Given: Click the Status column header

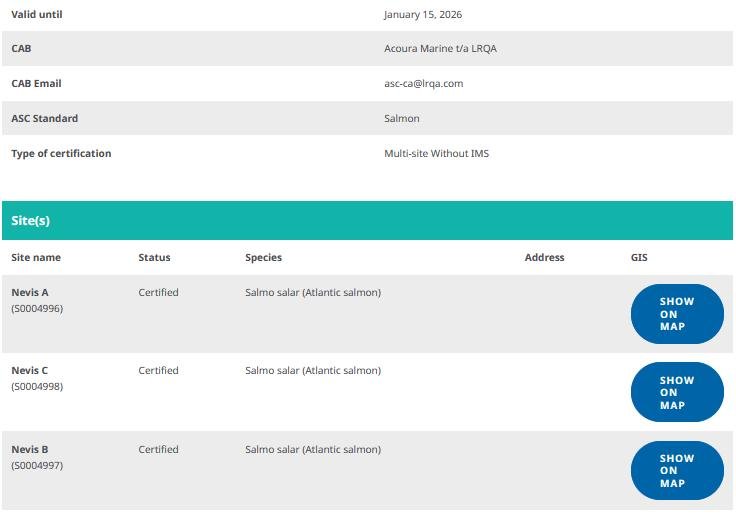Looking at the screenshot, I should tap(154, 257).
